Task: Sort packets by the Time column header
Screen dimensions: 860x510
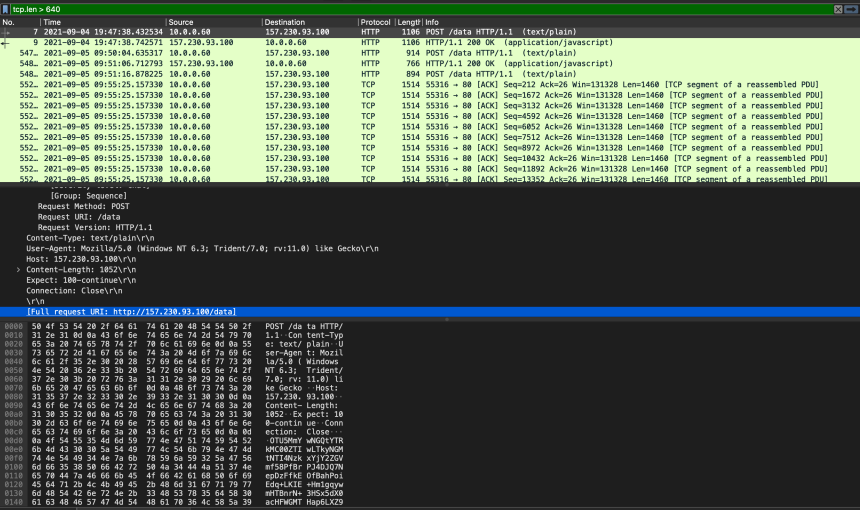Action: 103,22
